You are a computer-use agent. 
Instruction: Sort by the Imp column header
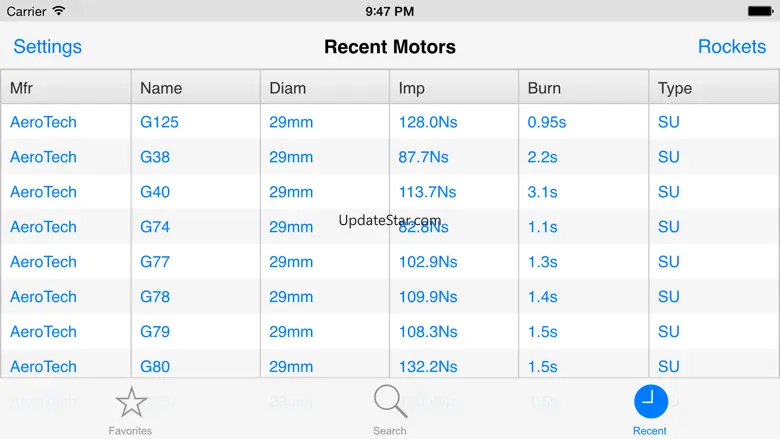[x=411, y=88]
